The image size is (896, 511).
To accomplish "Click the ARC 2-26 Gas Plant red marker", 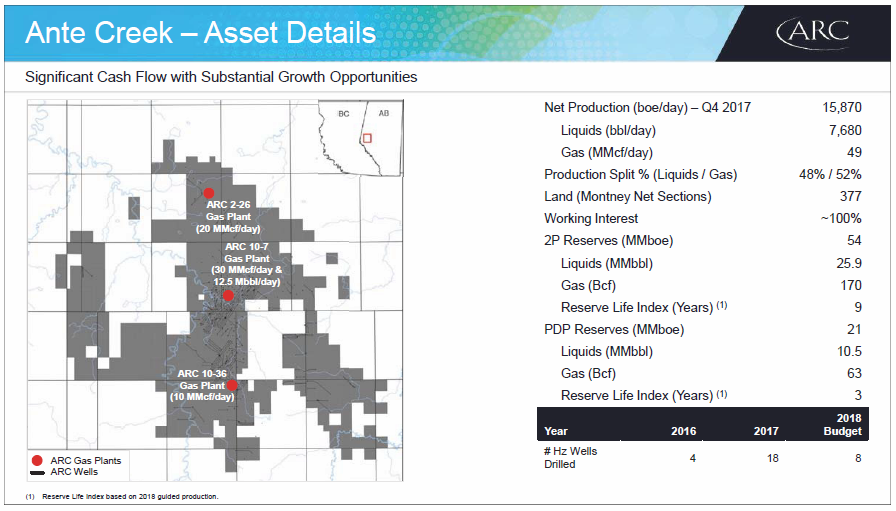I will (209, 193).
